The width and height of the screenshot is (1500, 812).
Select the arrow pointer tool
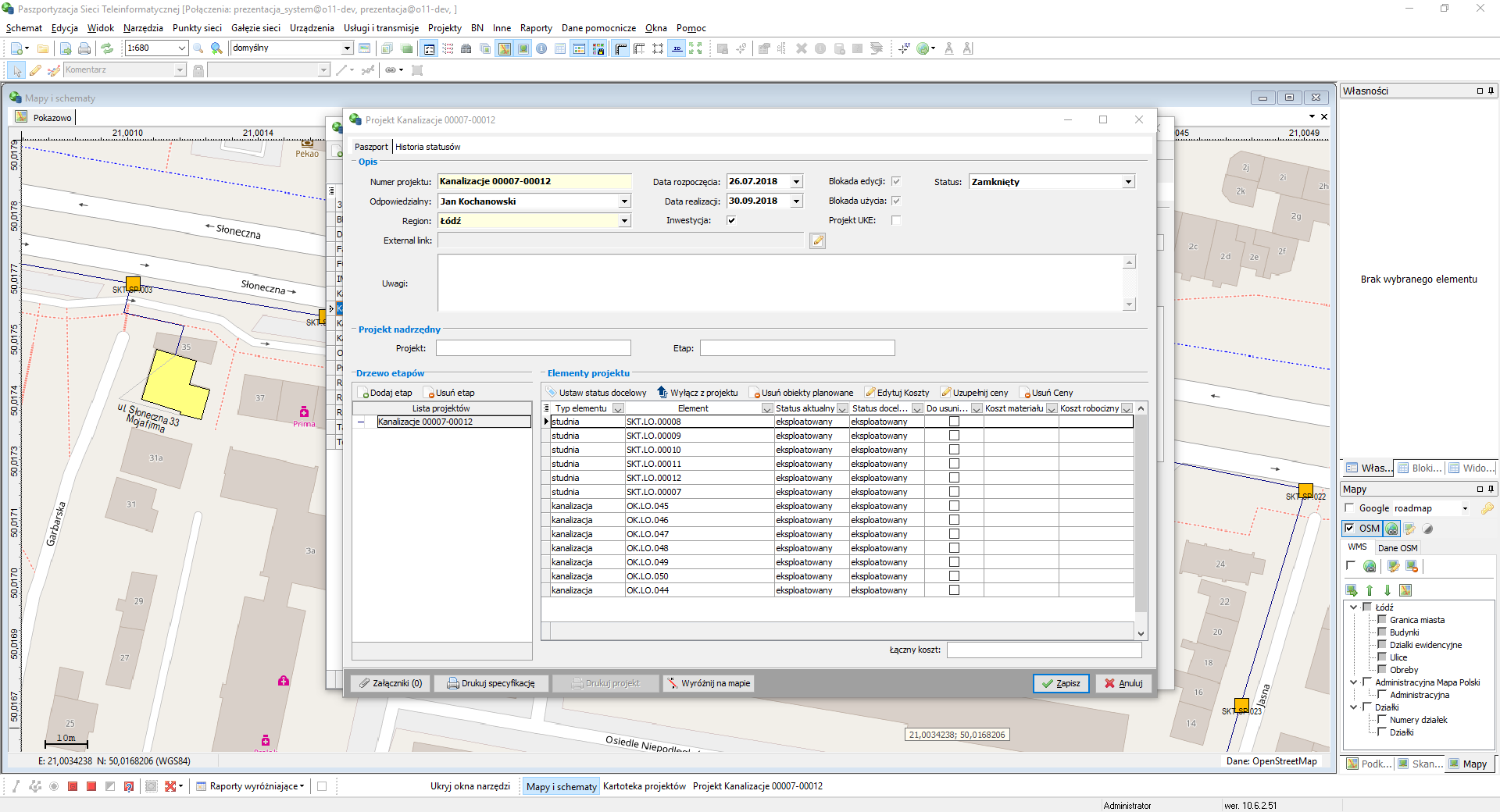(17, 70)
